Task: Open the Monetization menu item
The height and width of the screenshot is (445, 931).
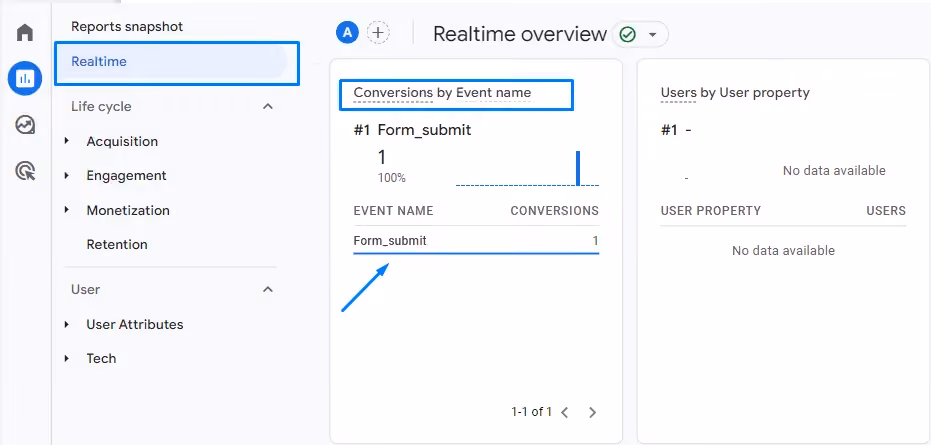Action: coord(128,210)
